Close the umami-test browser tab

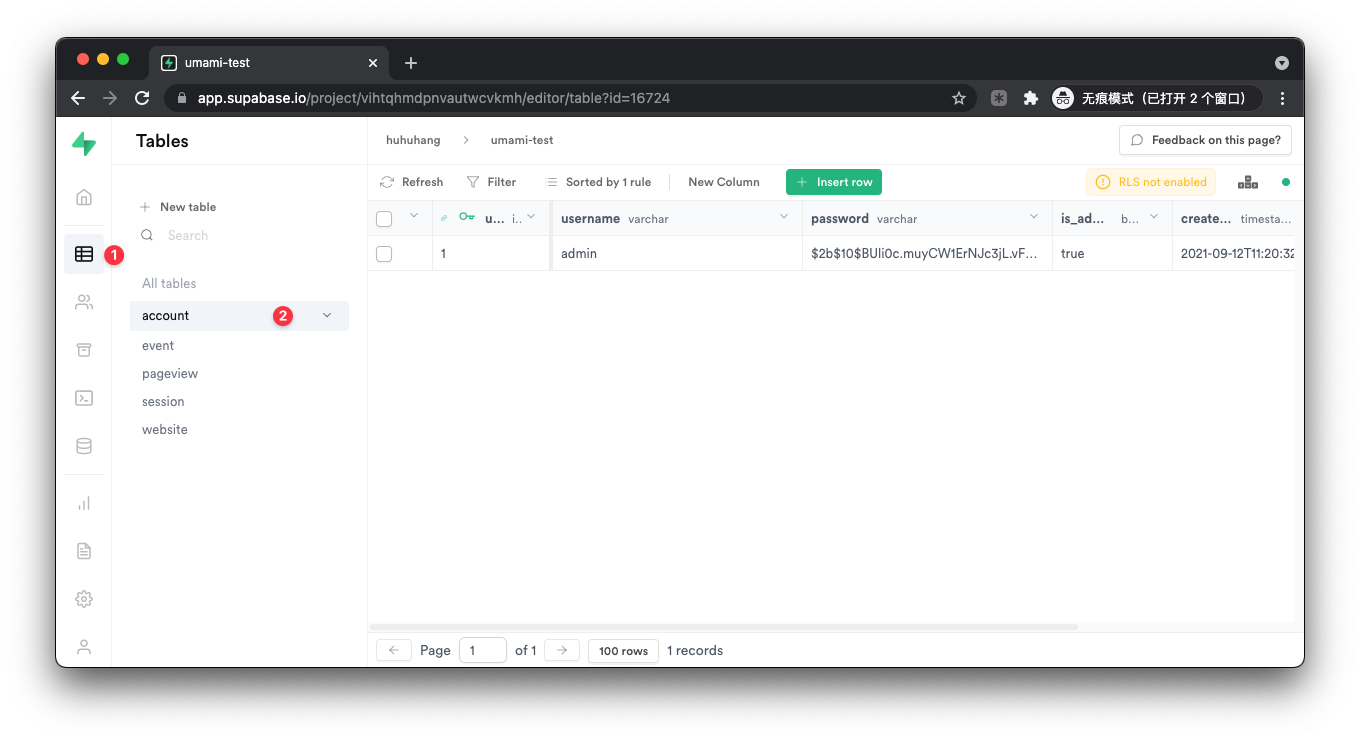coord(373,63)
